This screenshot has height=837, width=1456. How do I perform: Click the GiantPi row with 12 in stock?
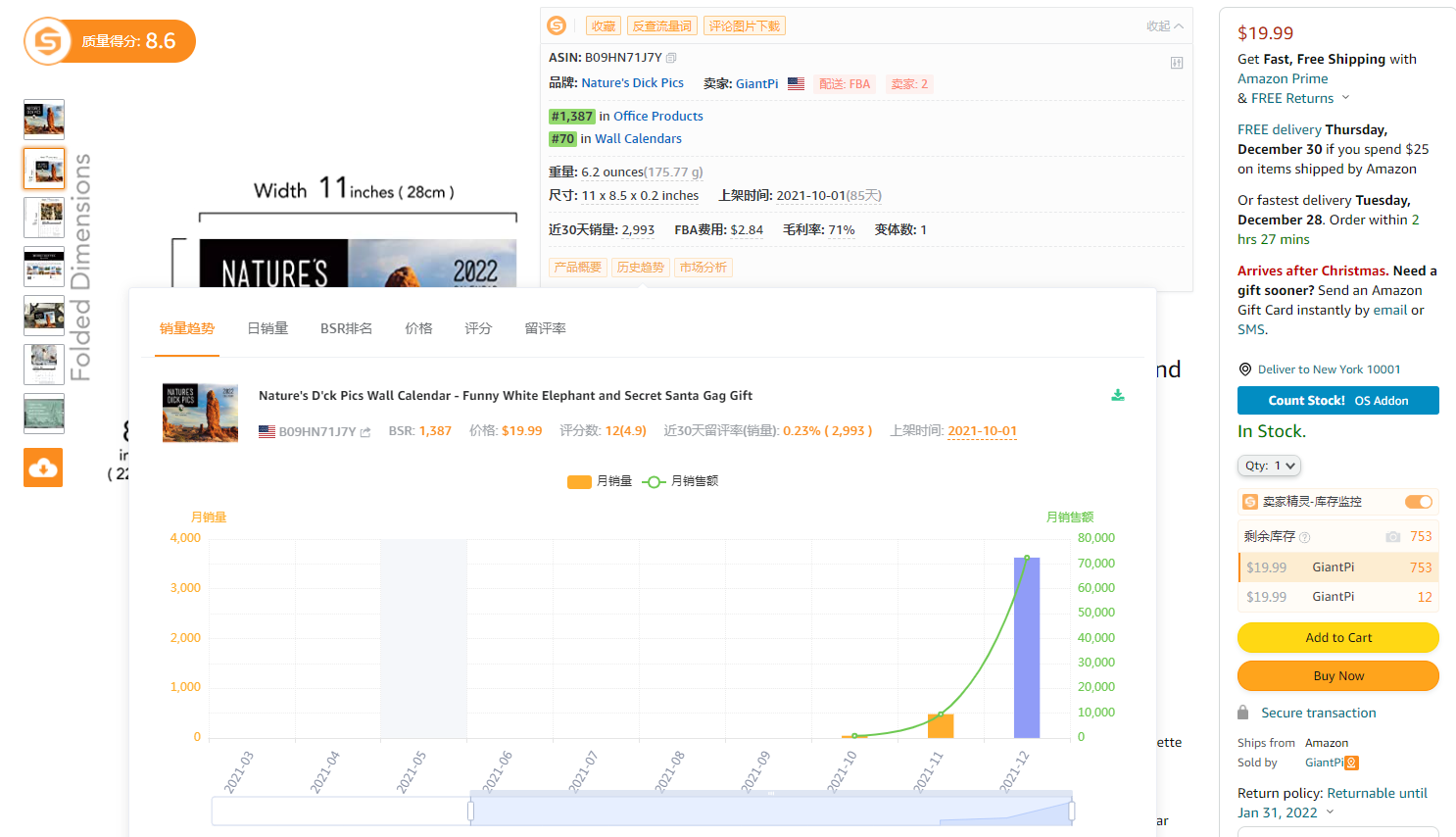pyautogui.click(x=1338, y=597)
